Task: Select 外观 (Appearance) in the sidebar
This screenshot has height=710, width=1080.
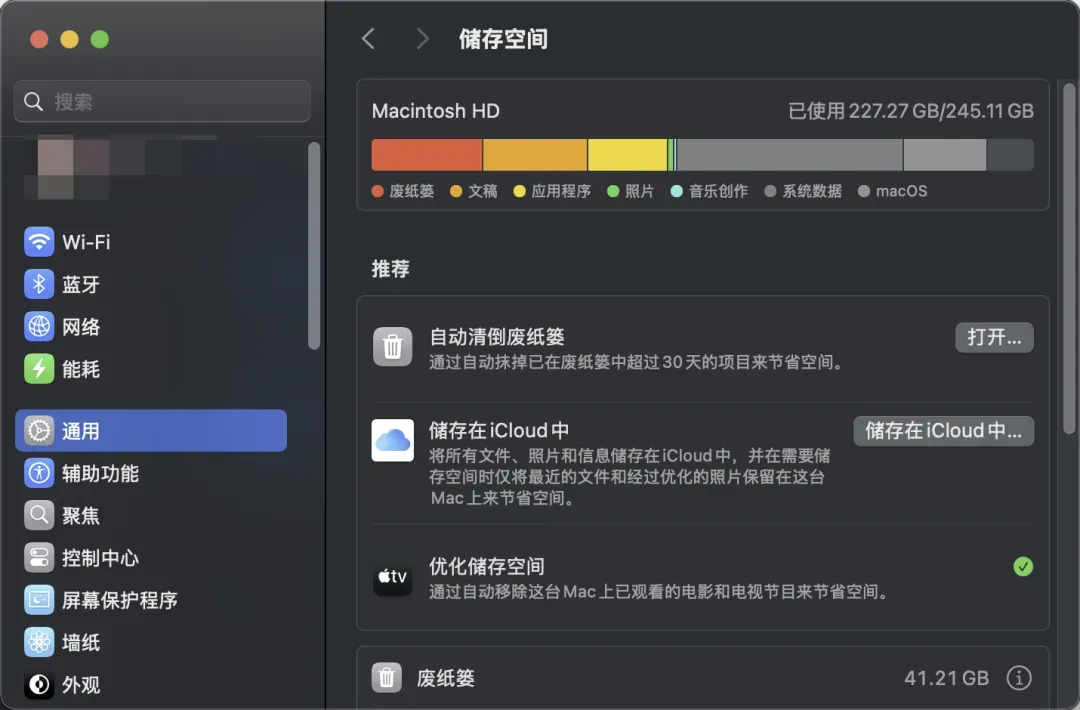Action: pos(81,685)
